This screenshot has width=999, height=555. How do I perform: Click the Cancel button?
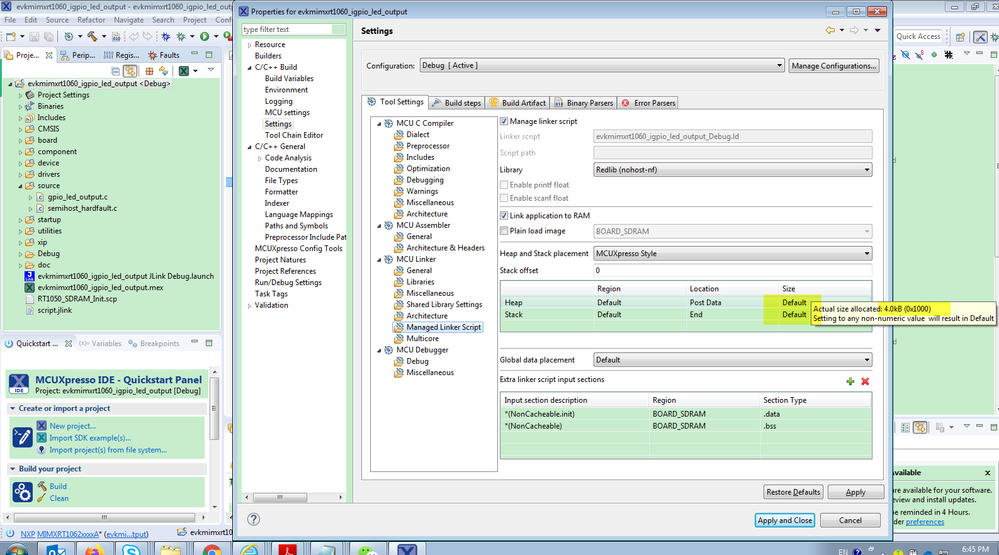(x=850, y=520)
